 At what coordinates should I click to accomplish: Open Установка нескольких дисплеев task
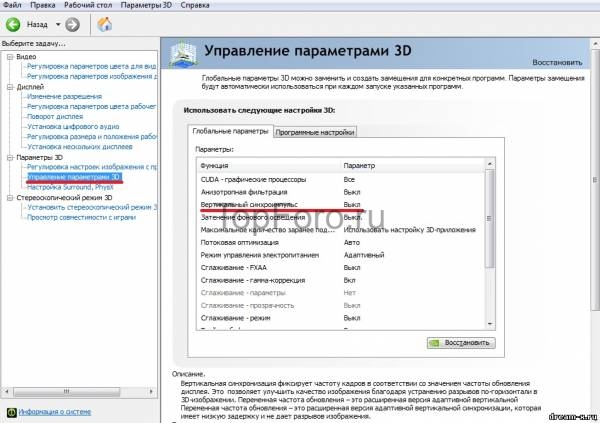tap(80, 147)
